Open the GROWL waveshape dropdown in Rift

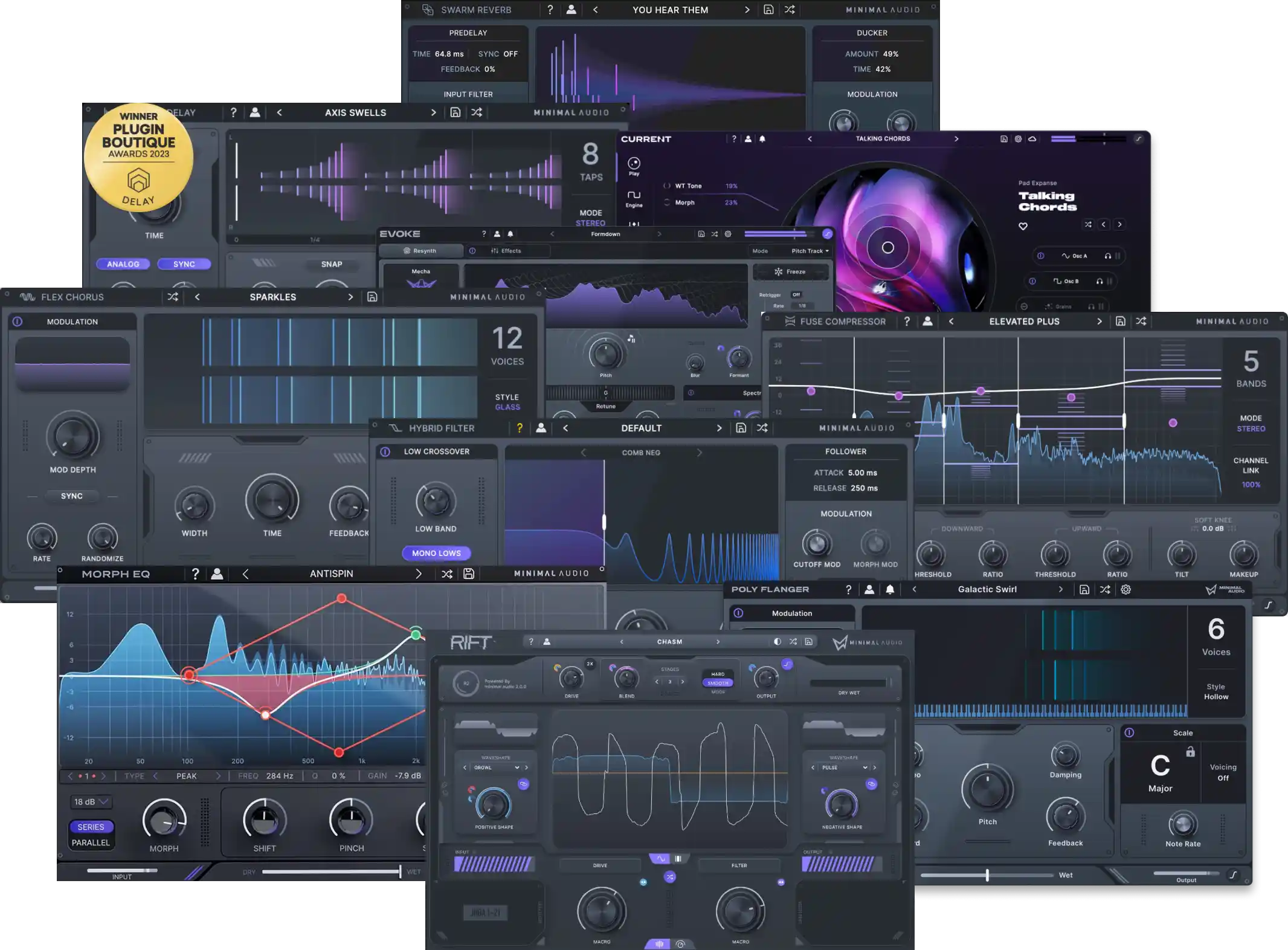tap(495, 767)
